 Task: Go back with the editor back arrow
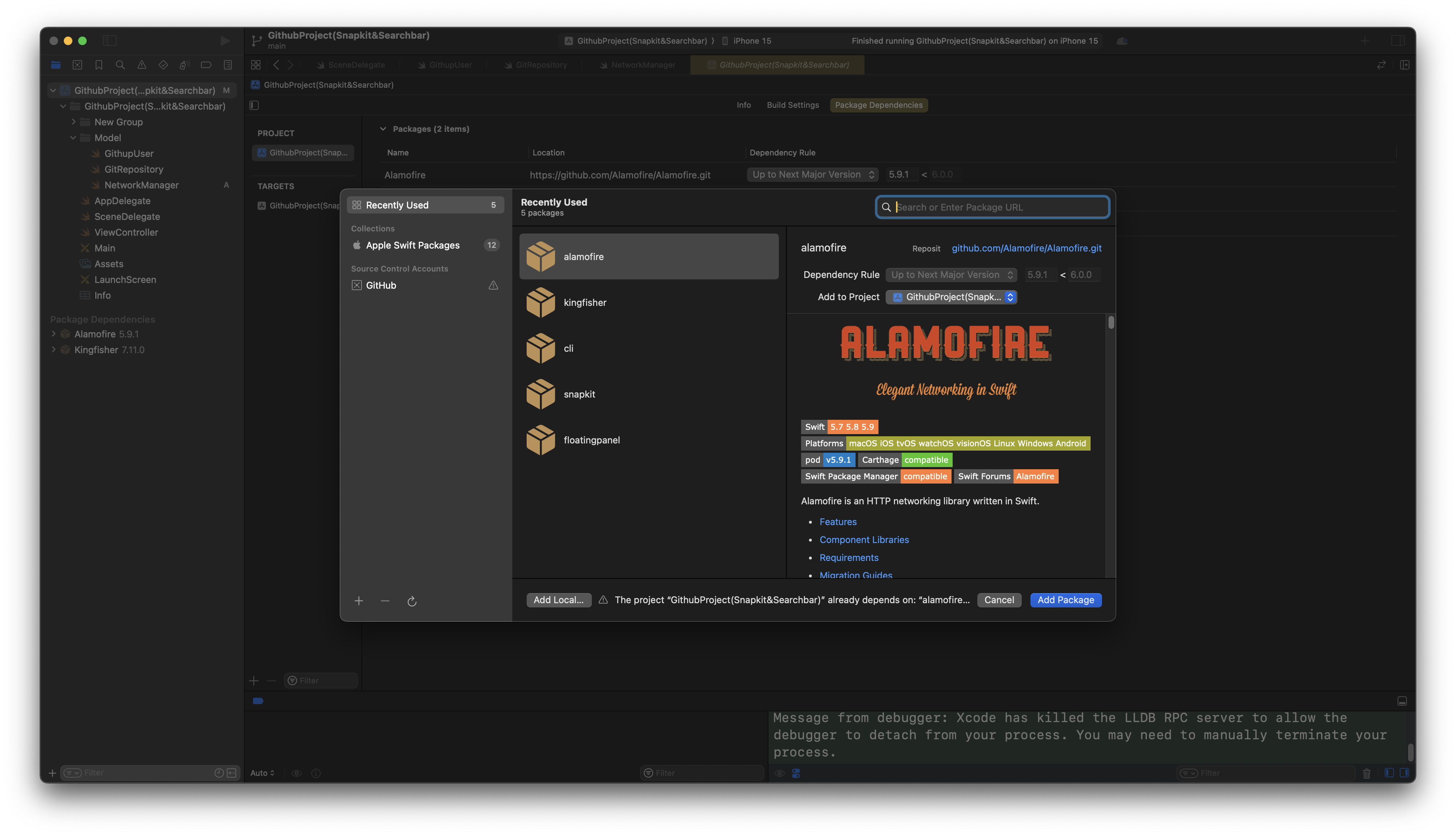coord(276,65)
